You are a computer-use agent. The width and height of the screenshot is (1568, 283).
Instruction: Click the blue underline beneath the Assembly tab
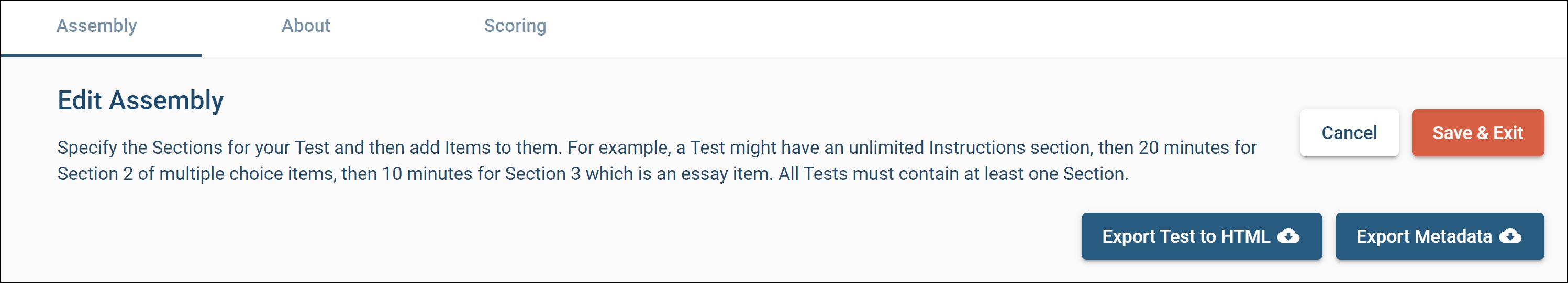(101, 55)
